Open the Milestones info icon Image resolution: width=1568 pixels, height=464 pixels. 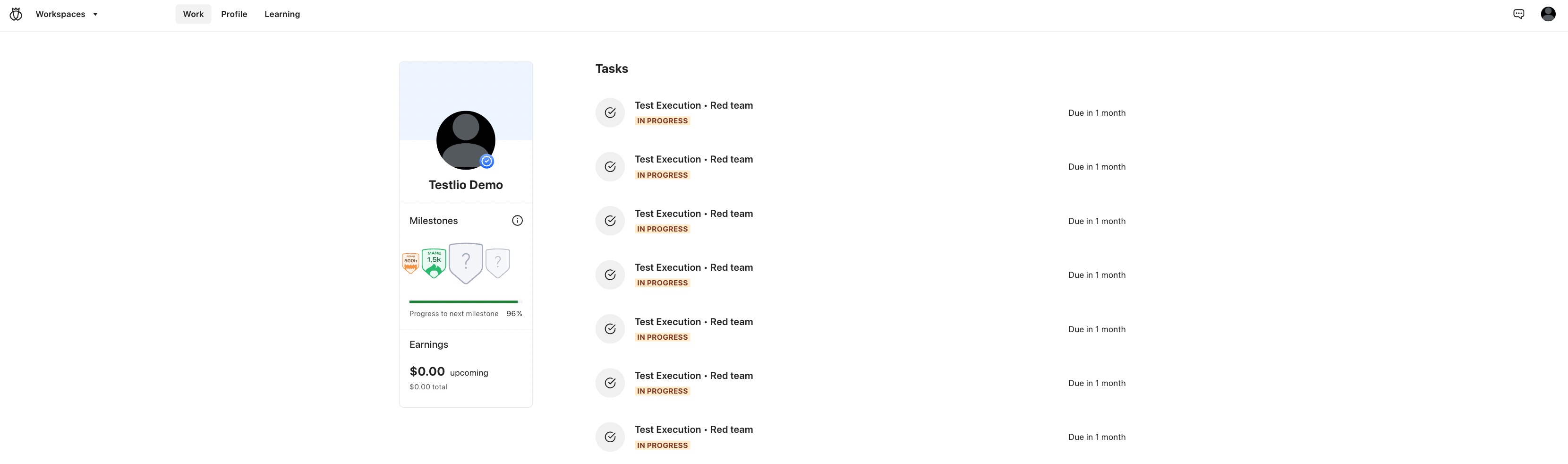(517, 221)
